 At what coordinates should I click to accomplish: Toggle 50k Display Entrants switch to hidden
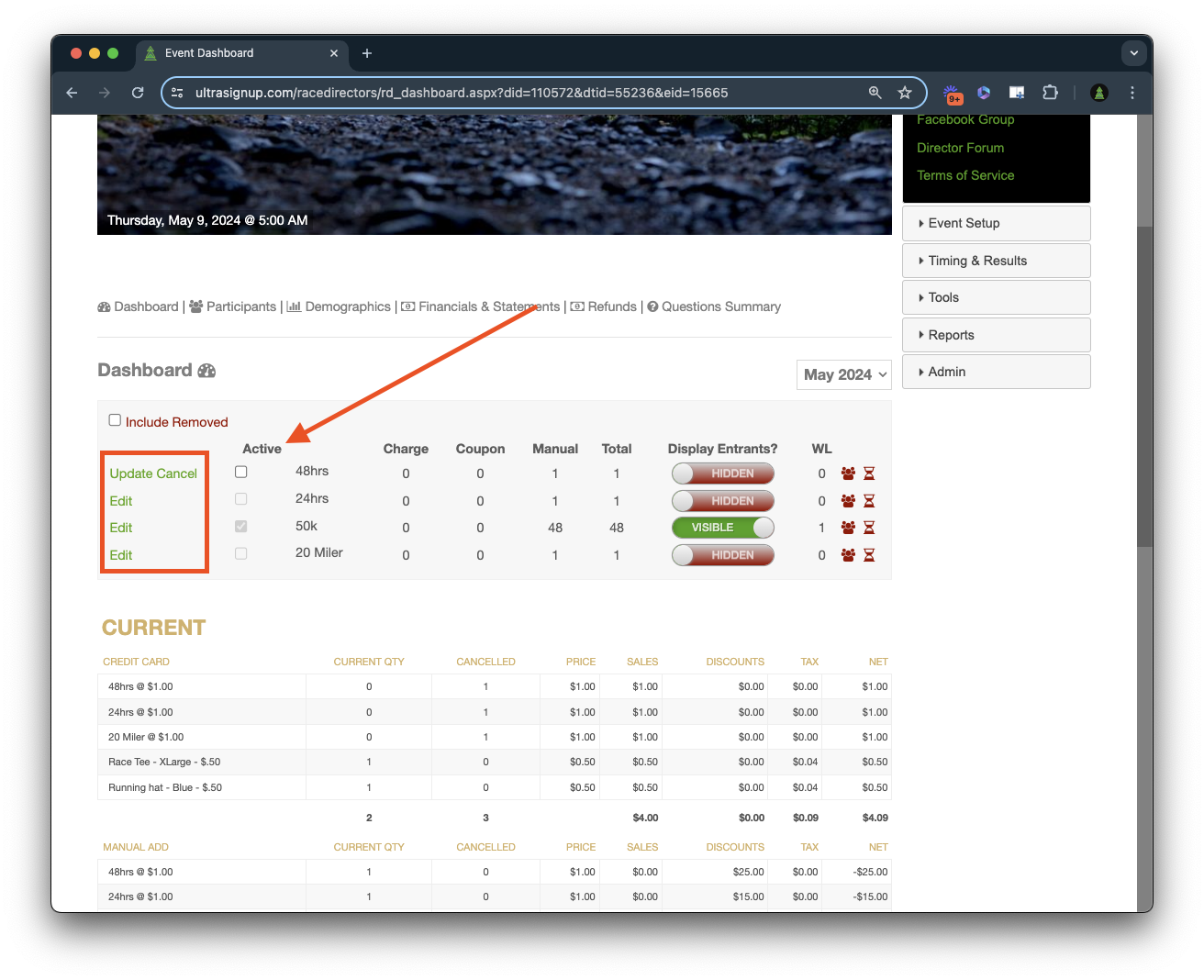point(723,528)
